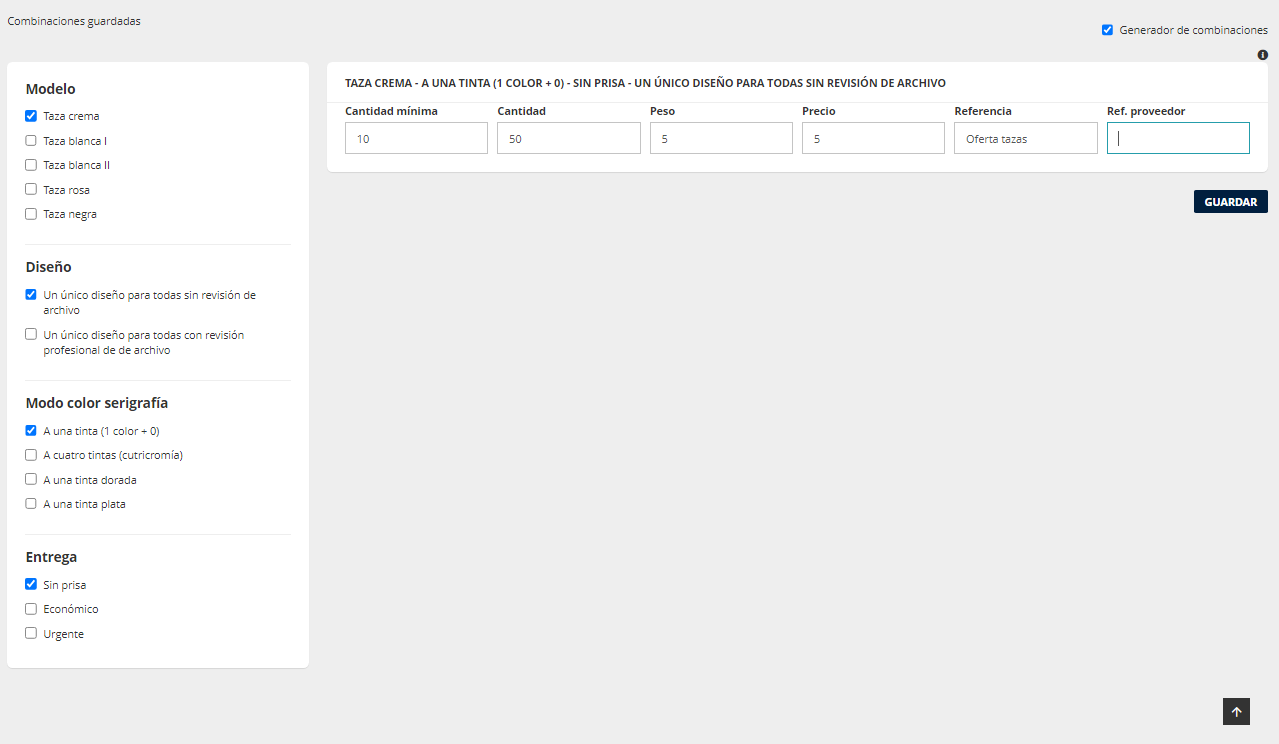Click the scroll-to-top arrow button
1279x744 pixels.
[x=1236, y=711]
